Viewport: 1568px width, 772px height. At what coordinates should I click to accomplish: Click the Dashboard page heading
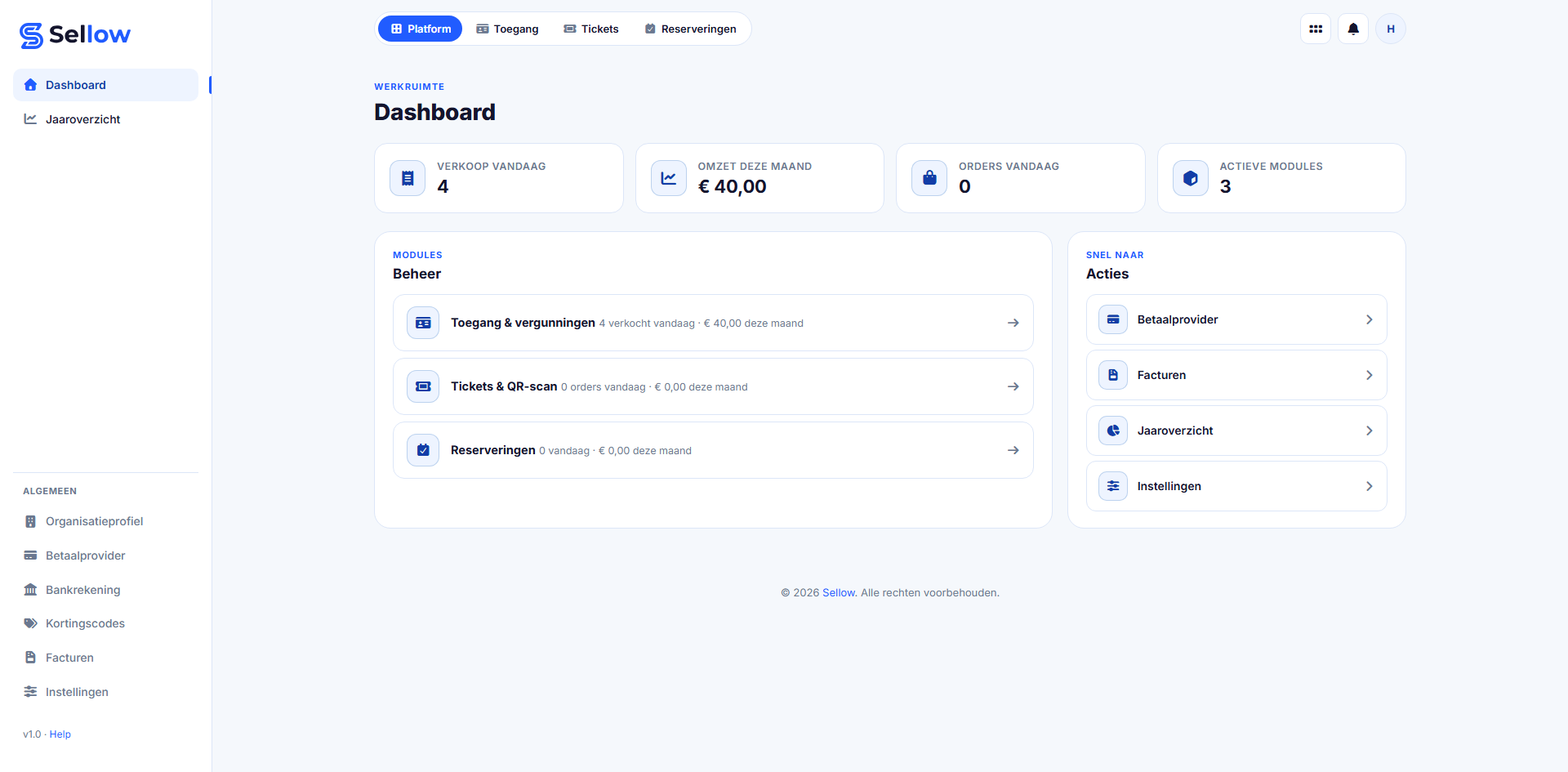click(x=434, y=112)
